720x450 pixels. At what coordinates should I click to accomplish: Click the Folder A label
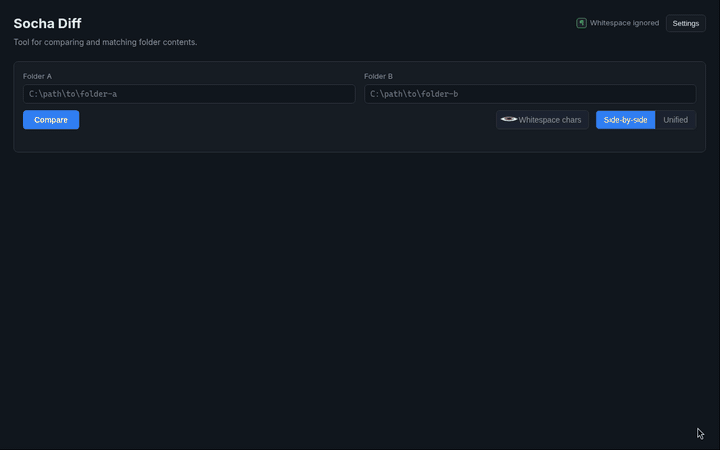point(37,76)
